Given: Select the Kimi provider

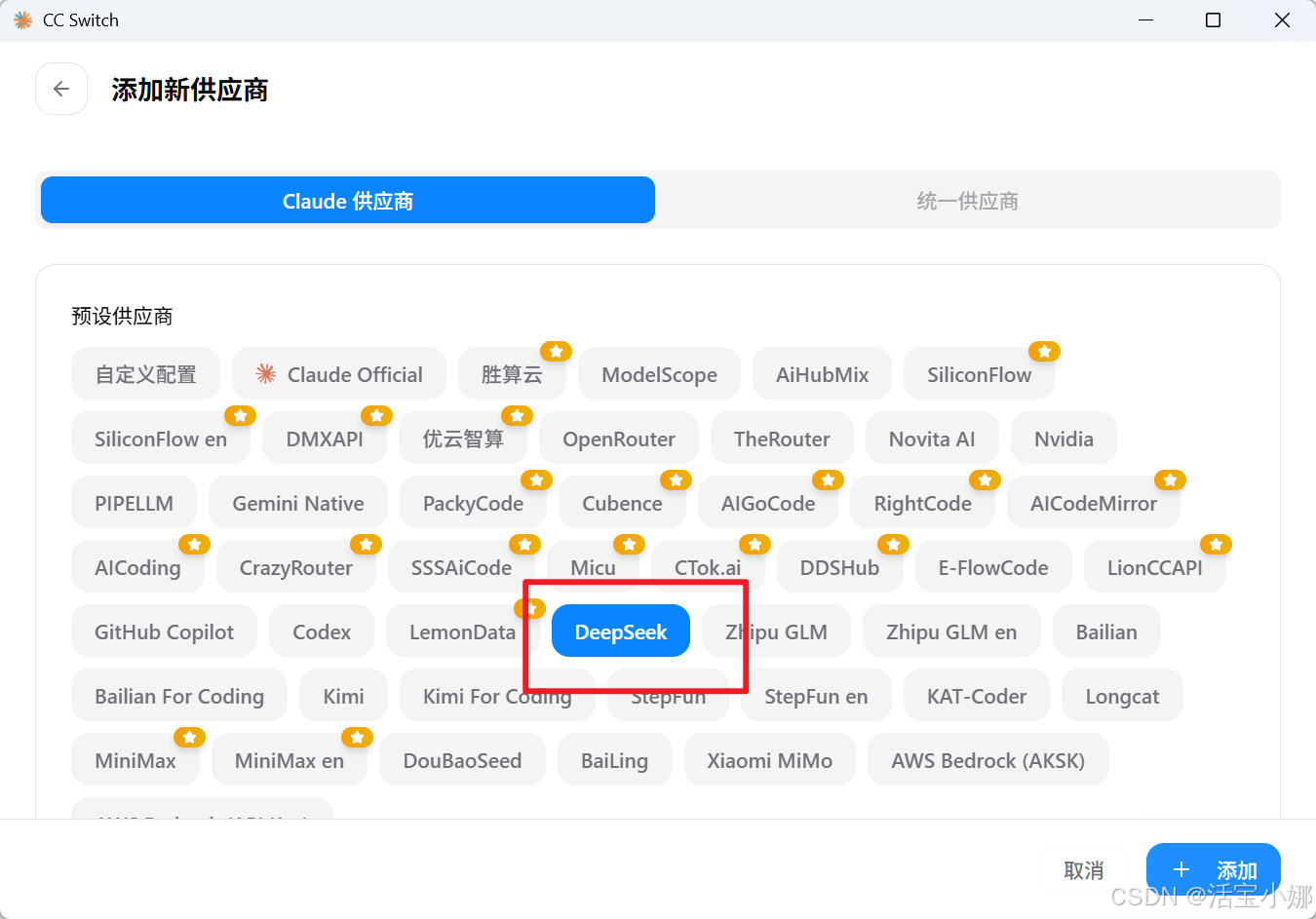Looking at the screenshot, I should point(343,696).
